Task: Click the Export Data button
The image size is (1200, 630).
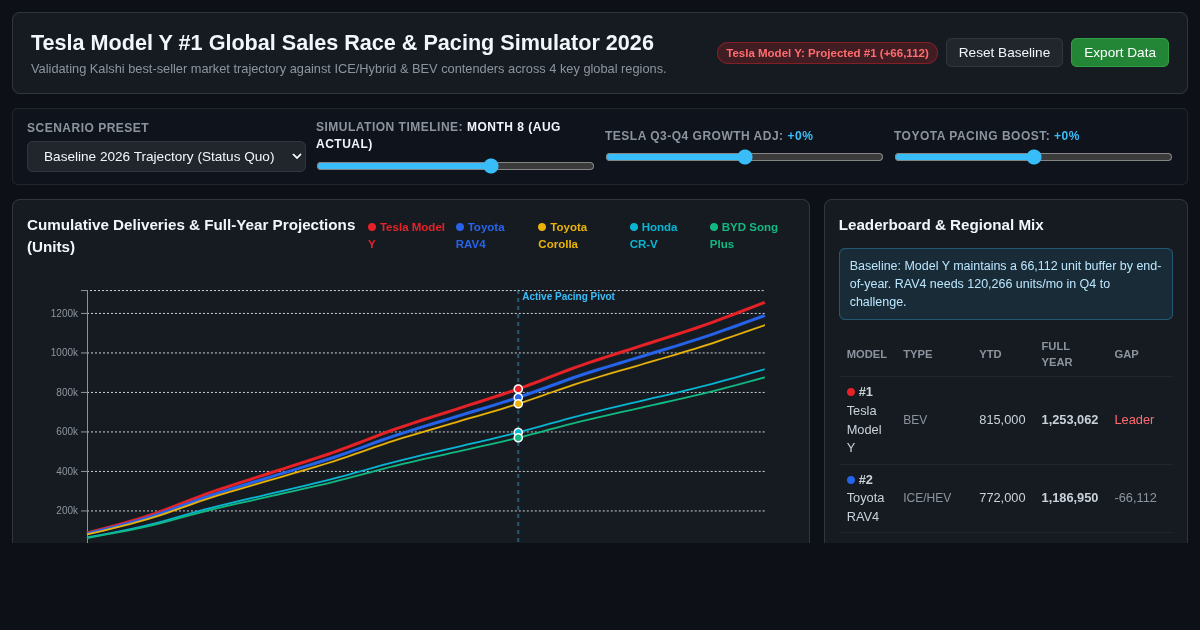Action: [1120, 52]
